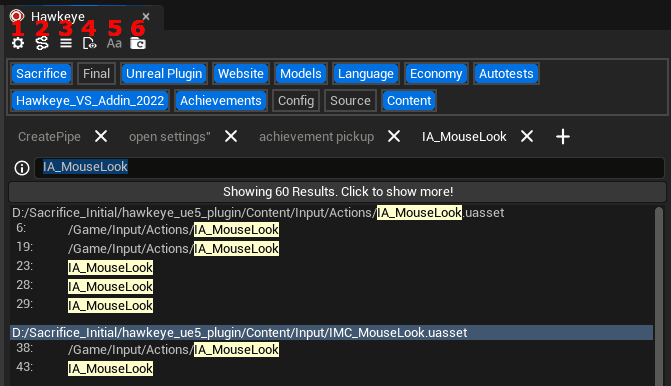This screenshot has height=386, width=671.
Task: Open the settings gear icon
Action: click(x=18, y=43)
